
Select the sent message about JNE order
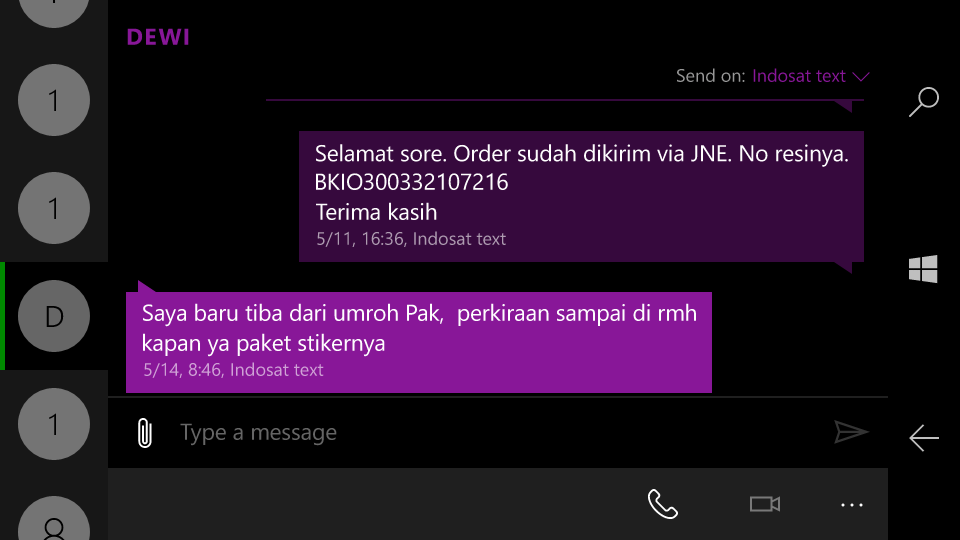581,196
